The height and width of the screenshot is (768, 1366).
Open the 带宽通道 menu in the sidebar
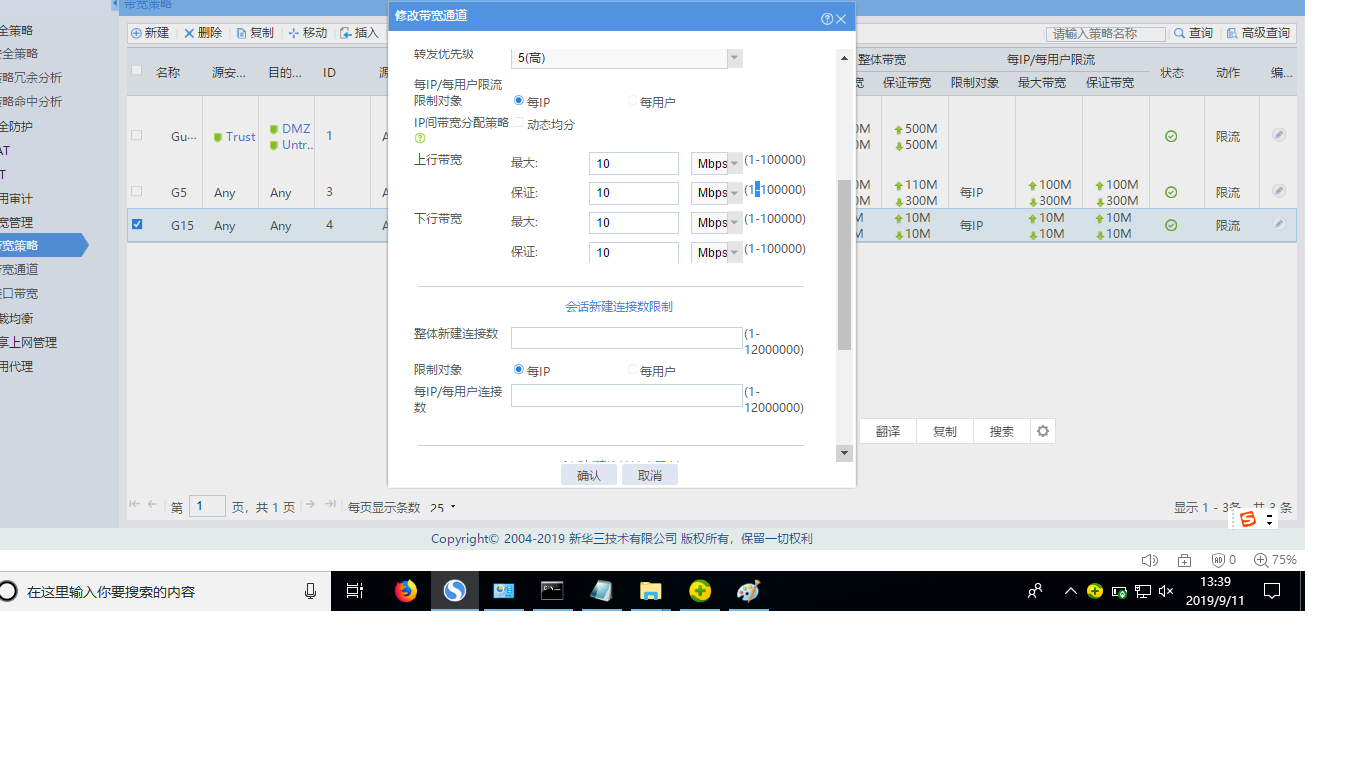19,269
